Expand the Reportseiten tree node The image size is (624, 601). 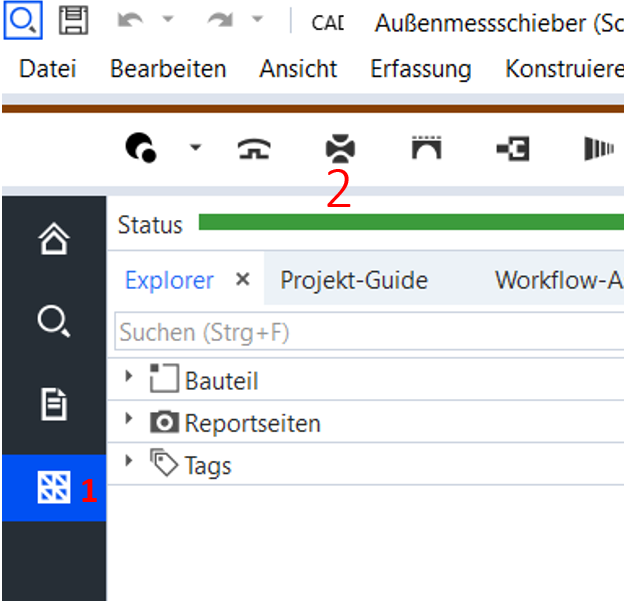pyautogui.click(x=128, y=418)
